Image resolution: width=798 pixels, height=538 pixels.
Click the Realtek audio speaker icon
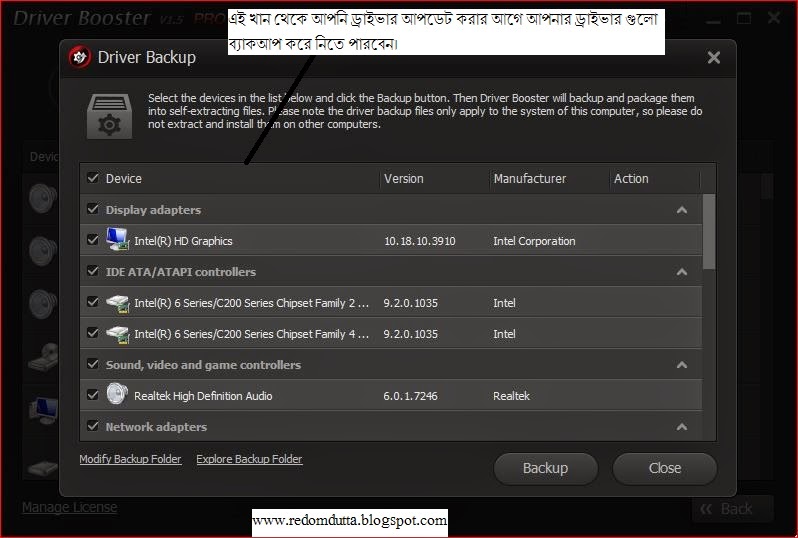(x=118, y=394)
